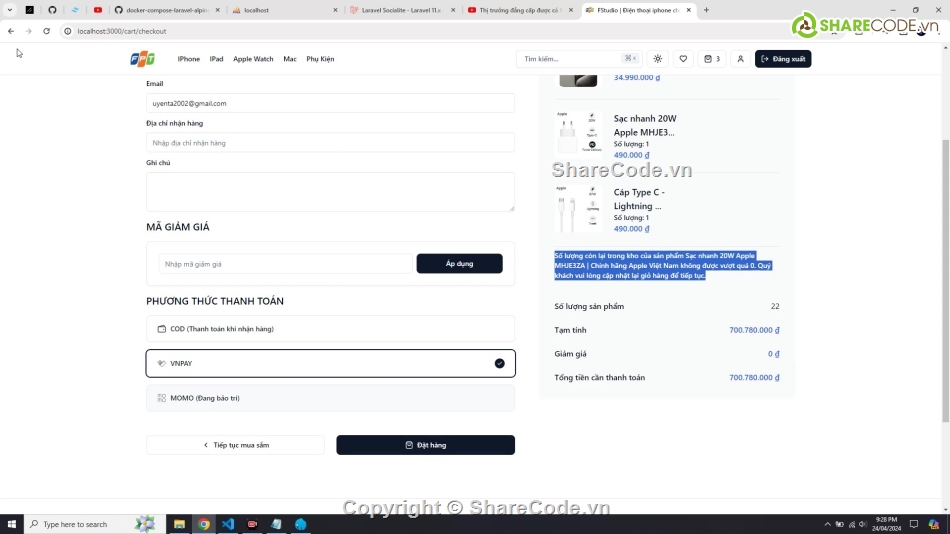950x534 pixels.
Task: Click the Địa chỉ nhận hàng input
Action: [x=330, y=142]
